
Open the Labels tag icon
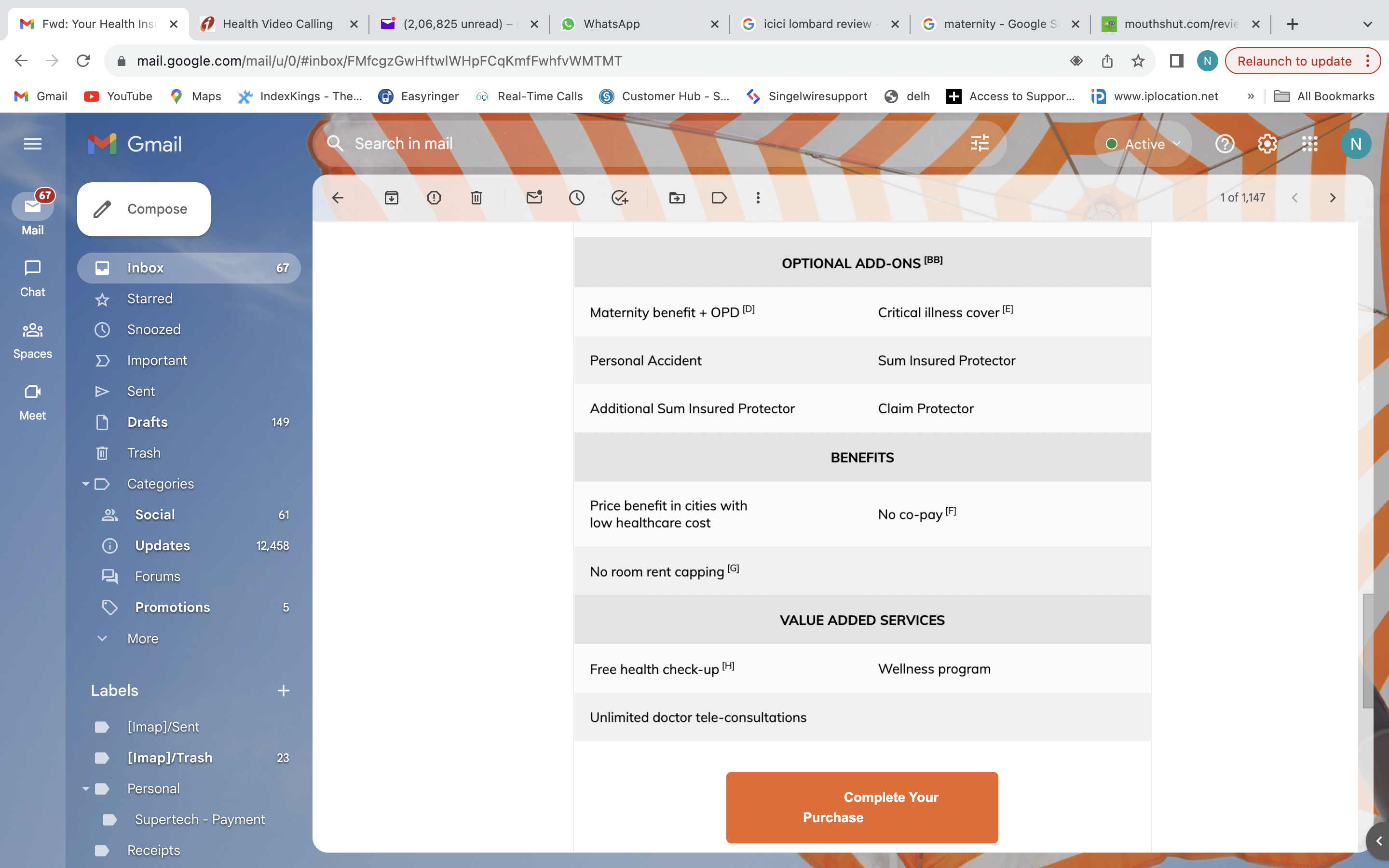(719, 198)
